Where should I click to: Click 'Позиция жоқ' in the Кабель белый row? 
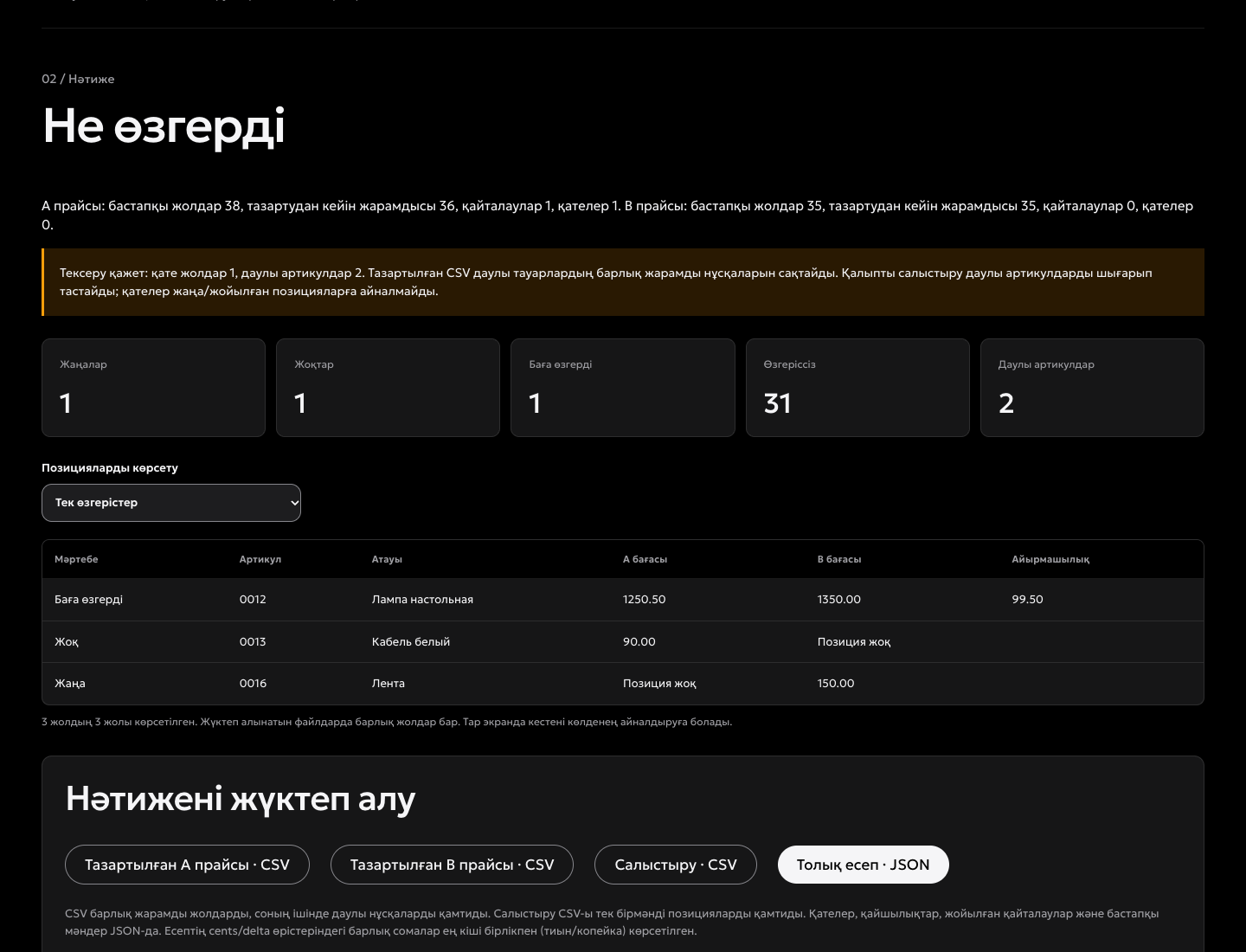coord(854,642)
